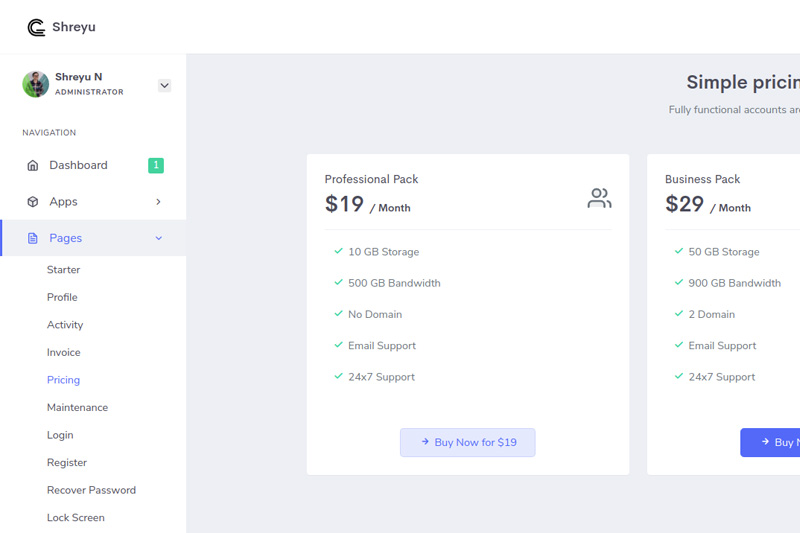Click the Shreyu N profile avatar
This screenshot has width=800, height=533.
[x=36, y=84]
